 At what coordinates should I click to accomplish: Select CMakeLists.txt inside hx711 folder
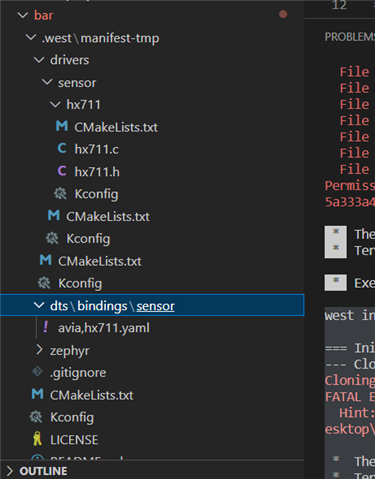pos(116,127)
